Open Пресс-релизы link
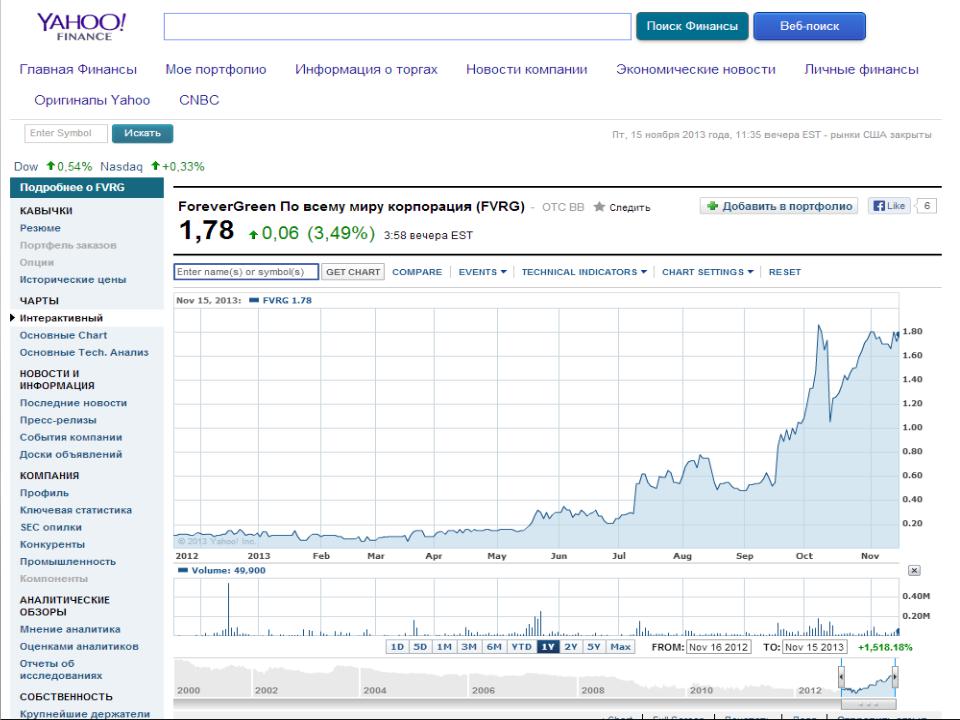The height and width of the screenshot is (720, 960). 58,420
